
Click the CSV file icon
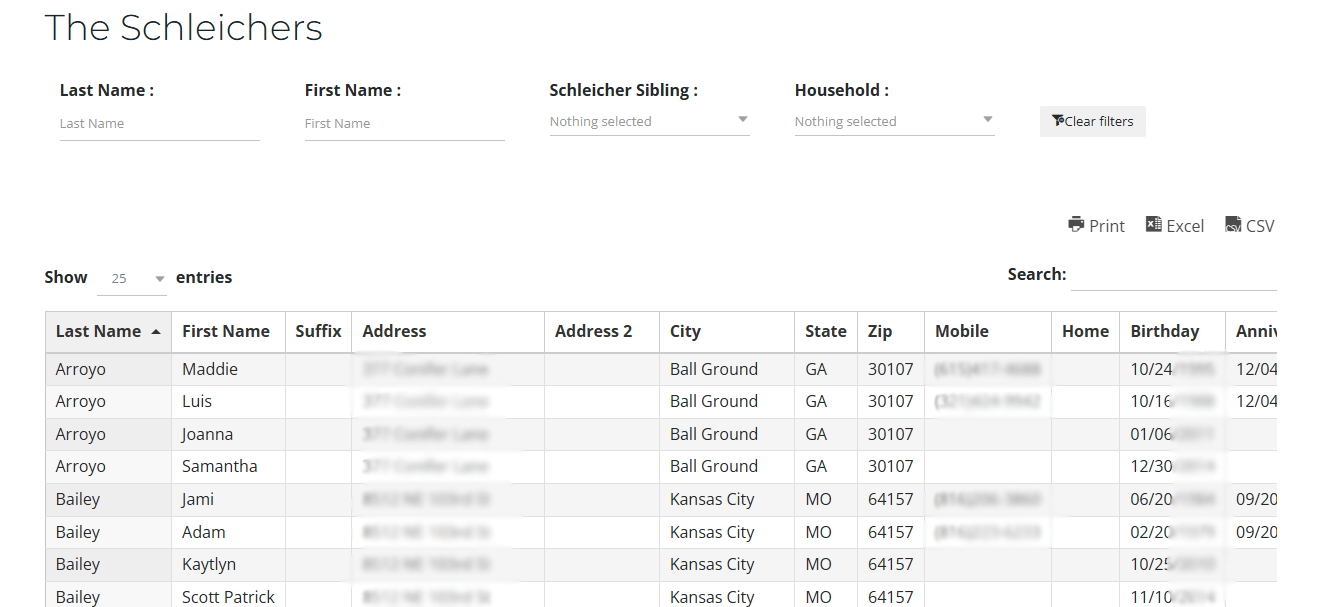click(x=1233, y=224)
